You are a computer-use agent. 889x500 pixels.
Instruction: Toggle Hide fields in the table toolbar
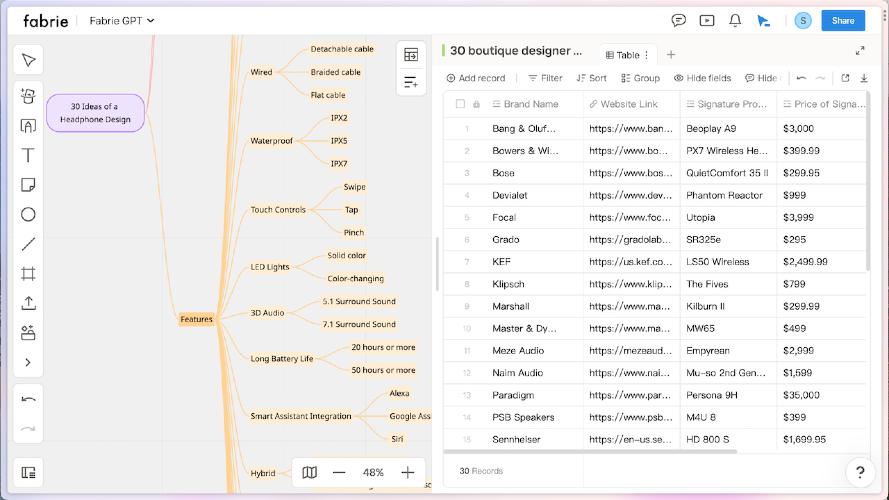(x=702, y=78)
